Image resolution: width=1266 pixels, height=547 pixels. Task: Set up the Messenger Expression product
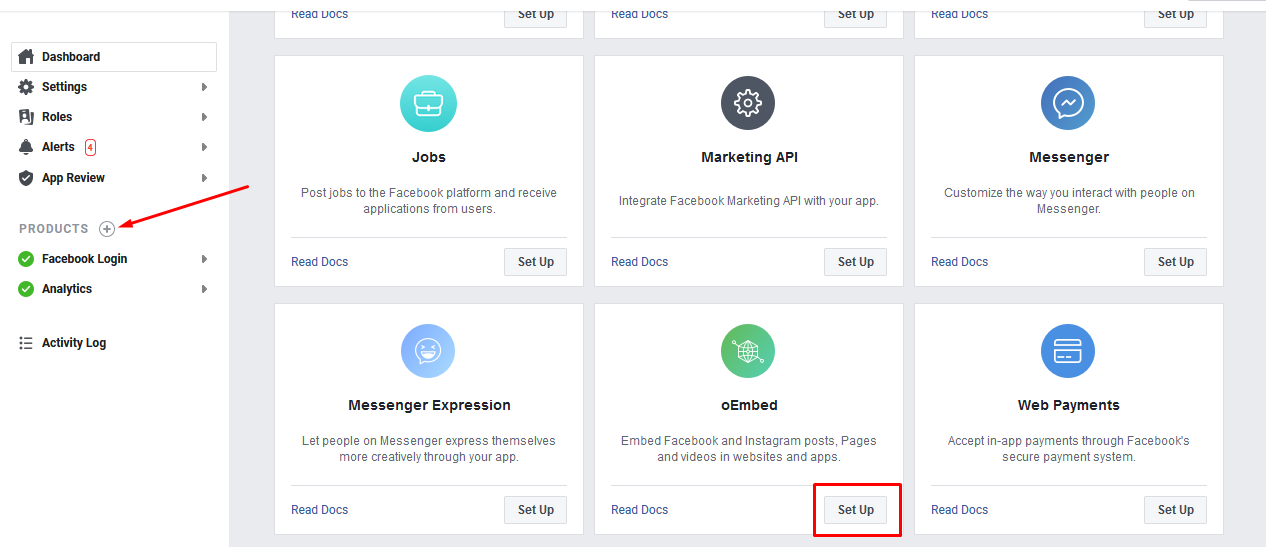click(536, 510)
